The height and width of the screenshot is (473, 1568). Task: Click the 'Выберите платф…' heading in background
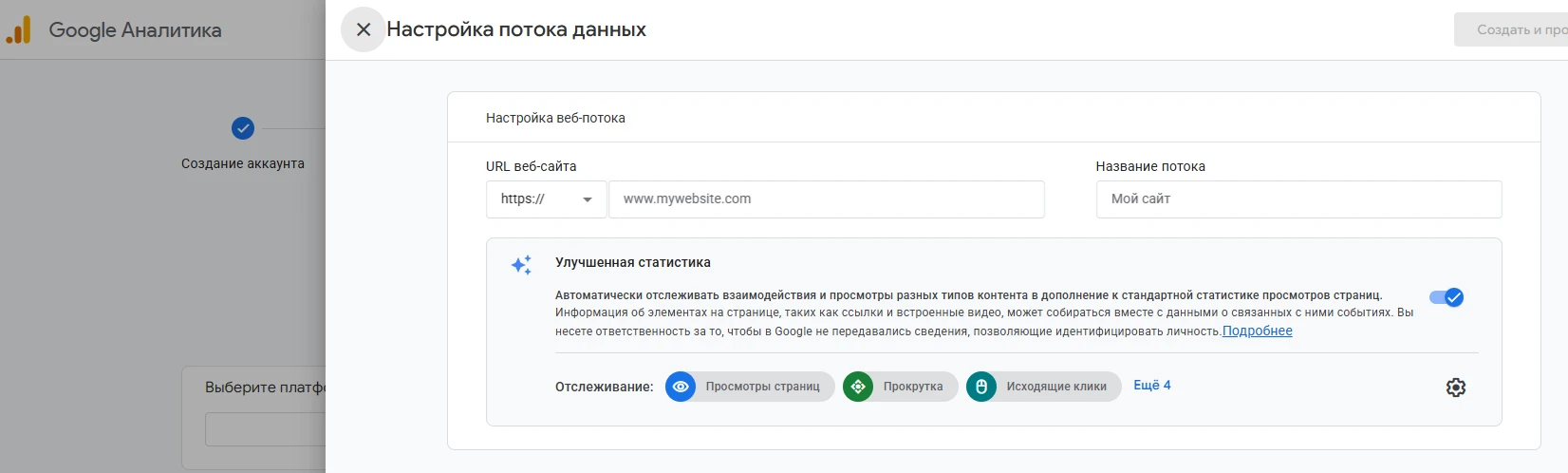(x=265, y=388)
